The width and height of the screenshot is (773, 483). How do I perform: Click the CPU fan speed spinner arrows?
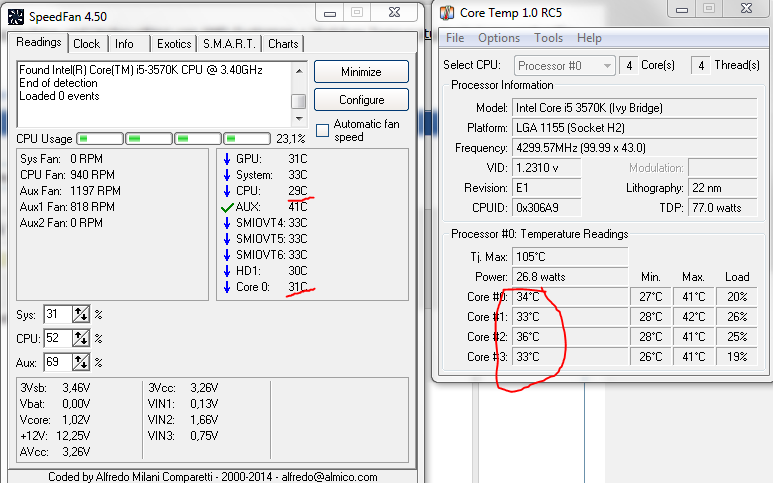click(x=81, y=338)
